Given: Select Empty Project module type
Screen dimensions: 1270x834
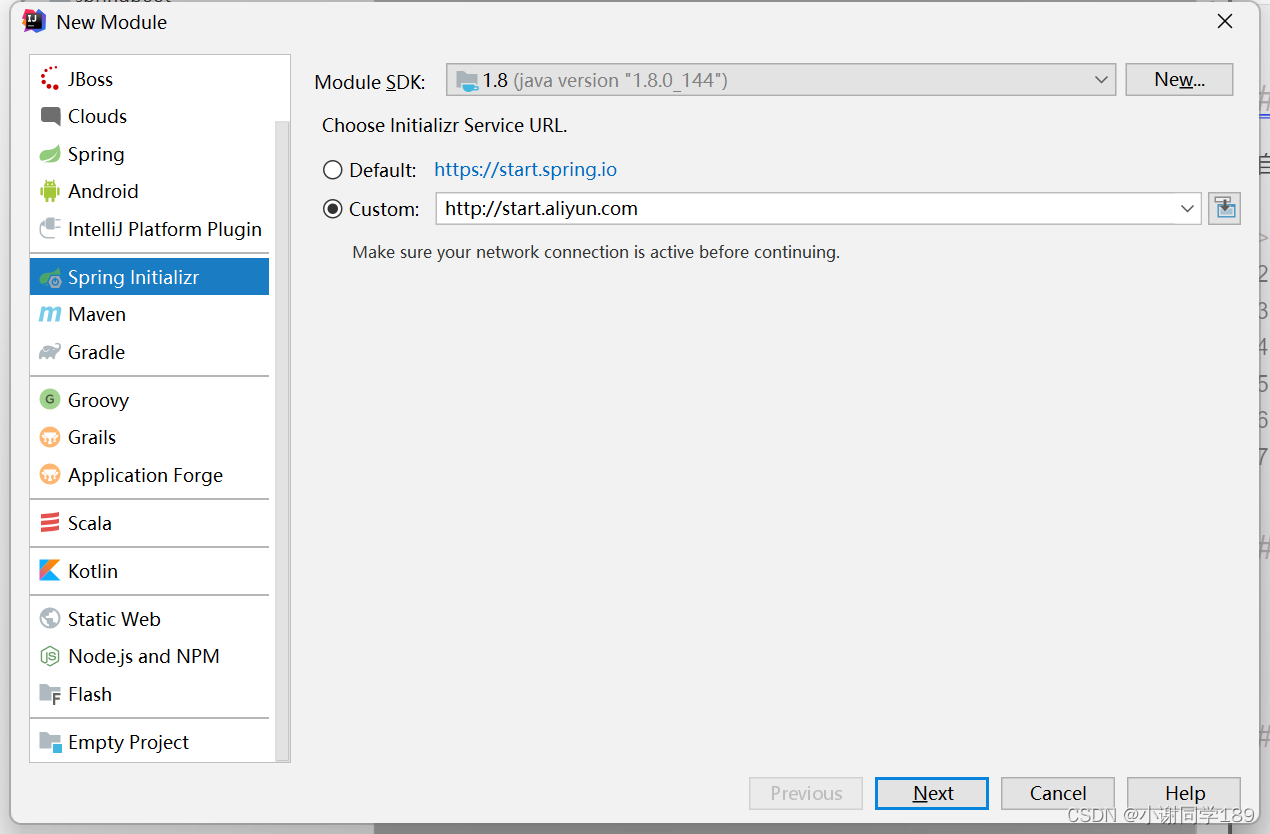Looking at the screenshot, I should pos(150,742).
